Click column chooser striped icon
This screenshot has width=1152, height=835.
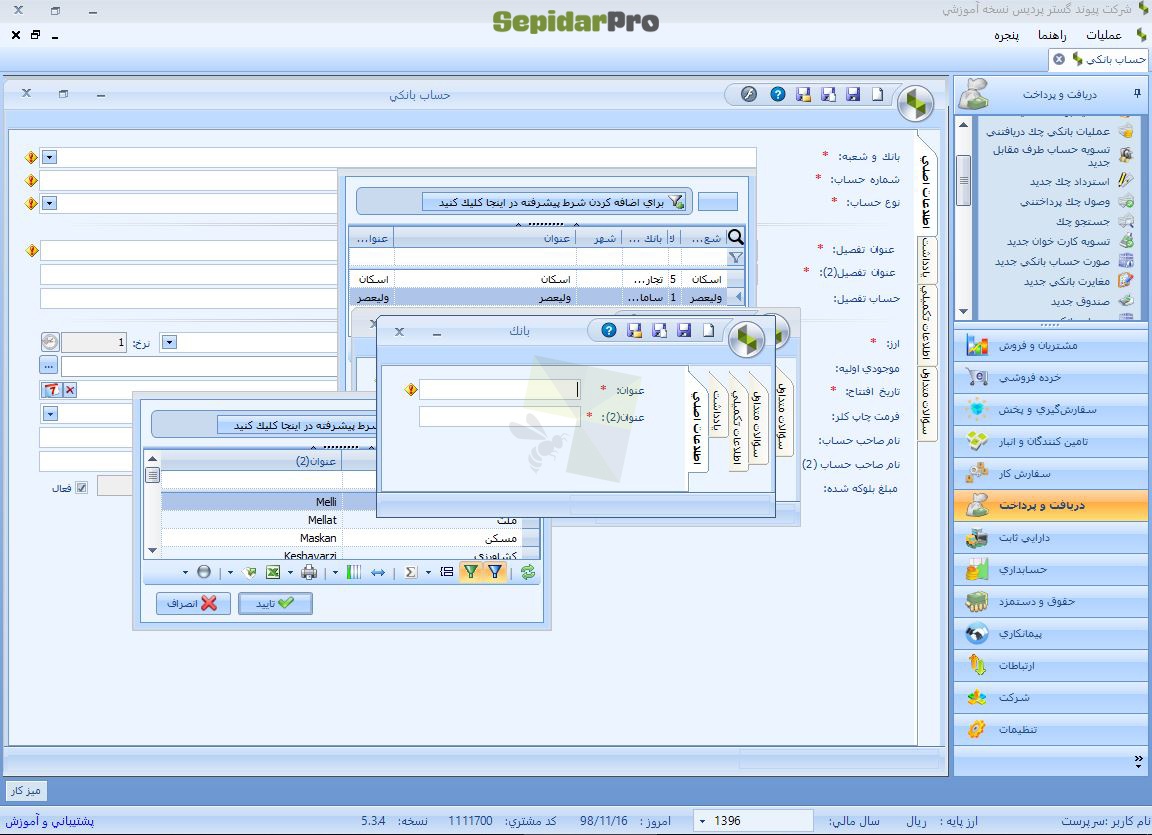(x=353, y=572)
